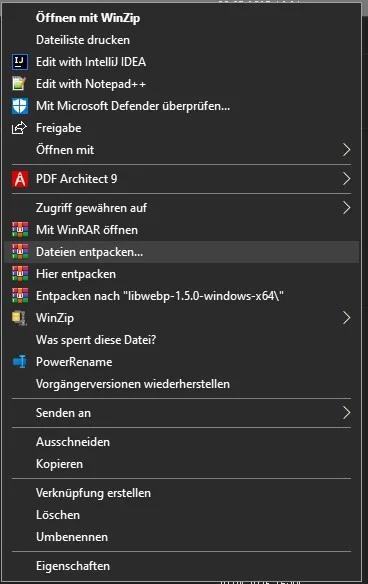
Task: Click the Freigabe share icon
Action: [x=20, y=128]
